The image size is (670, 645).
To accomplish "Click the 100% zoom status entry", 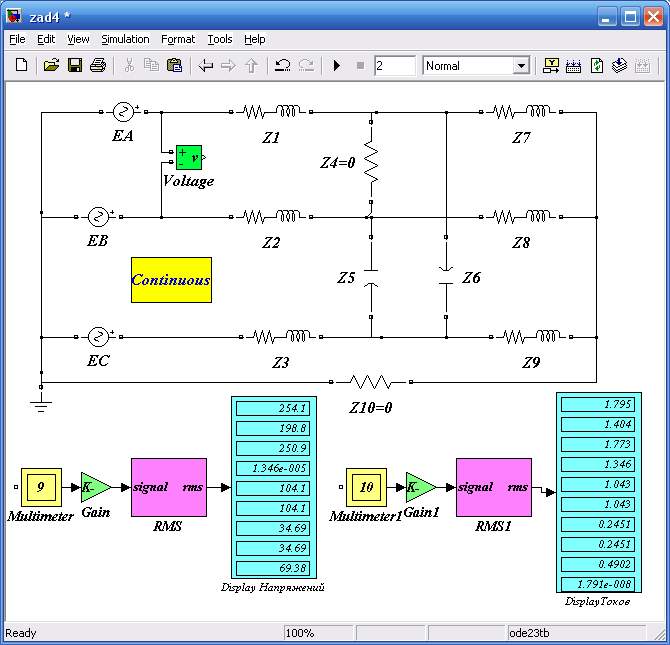I will point(318,633).
